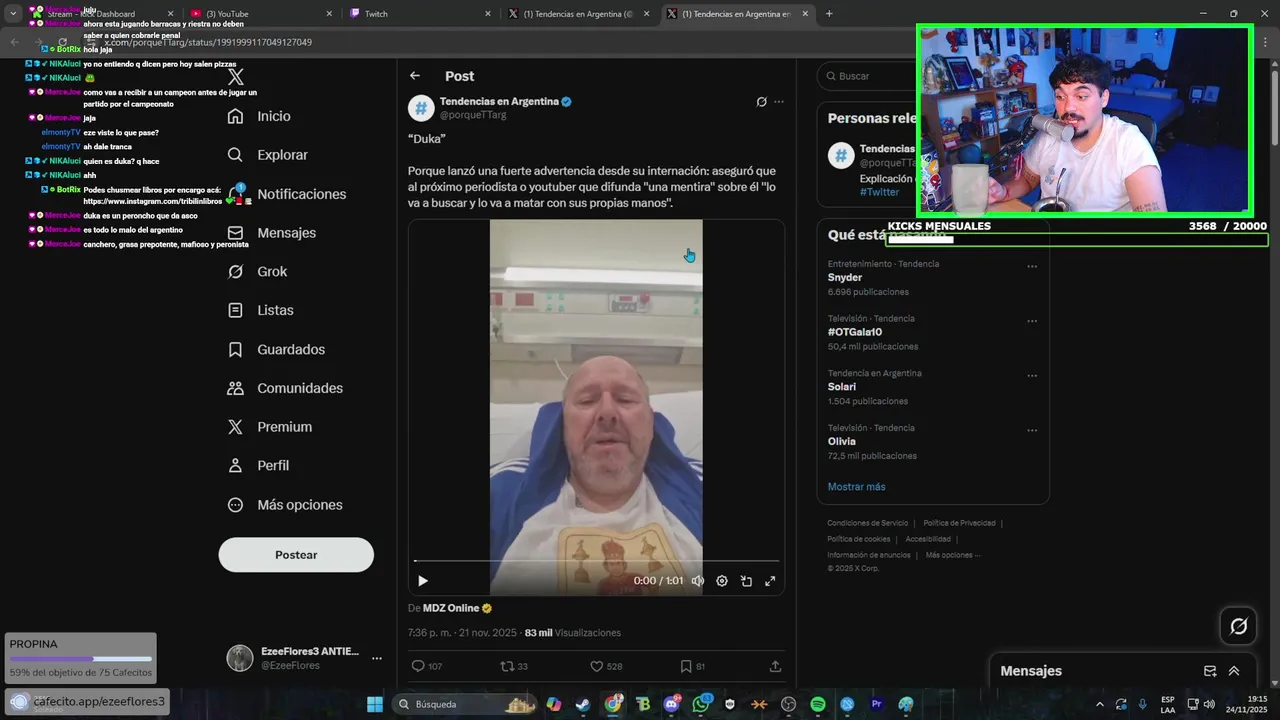Image resolution: width=1280 pixels, height=720 pixels.
Task: Open Mensajes in the sidebar
Action: (271, 233)
